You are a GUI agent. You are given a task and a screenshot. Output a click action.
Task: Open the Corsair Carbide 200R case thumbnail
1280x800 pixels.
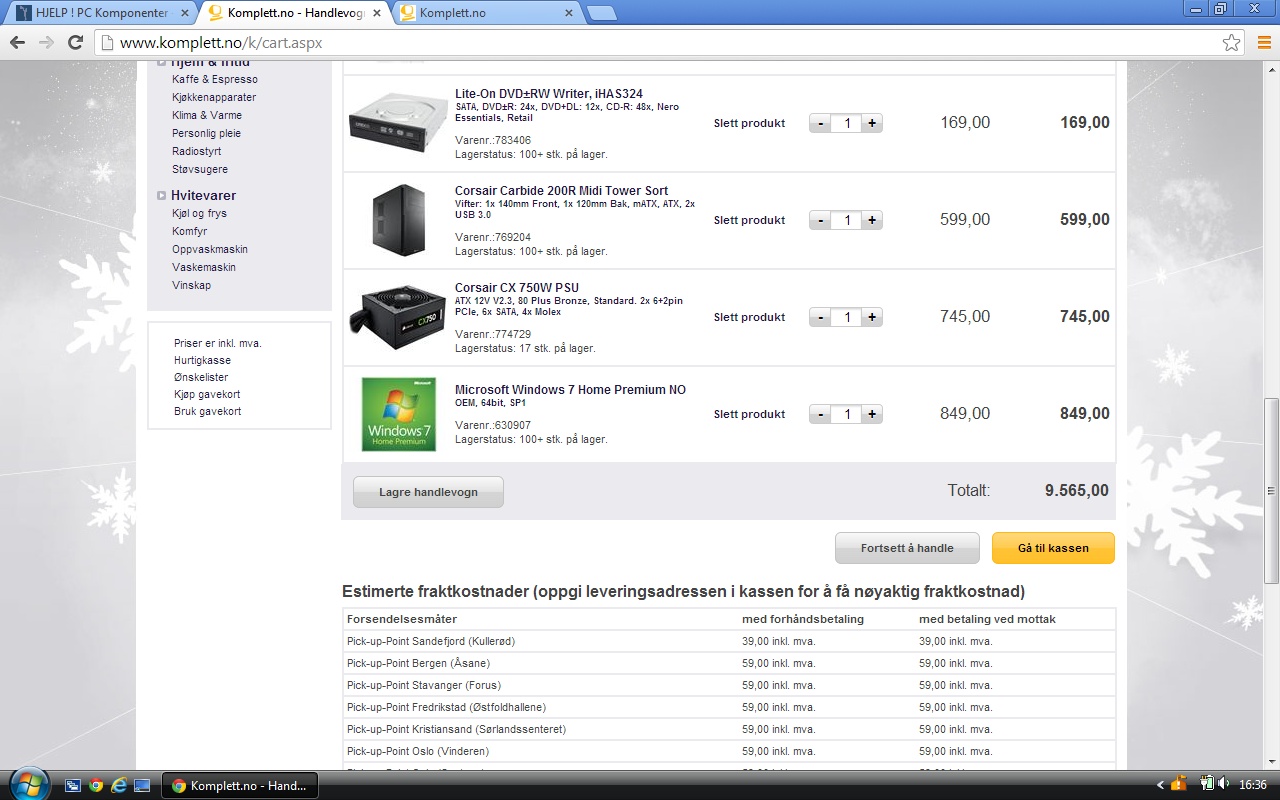398,220
